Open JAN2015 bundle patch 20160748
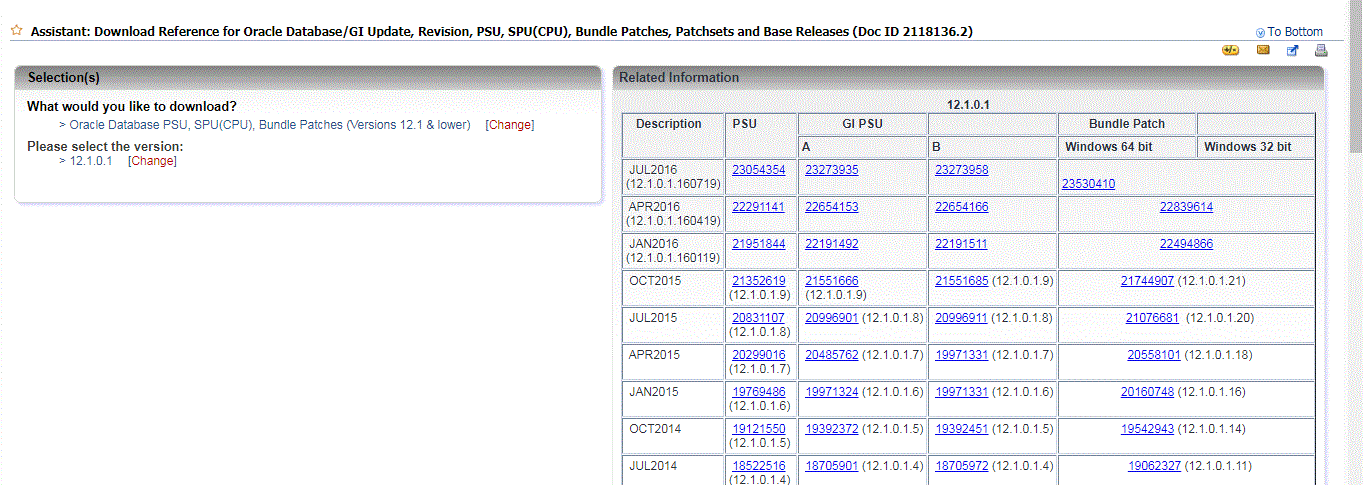 [x=1147, y=392]
